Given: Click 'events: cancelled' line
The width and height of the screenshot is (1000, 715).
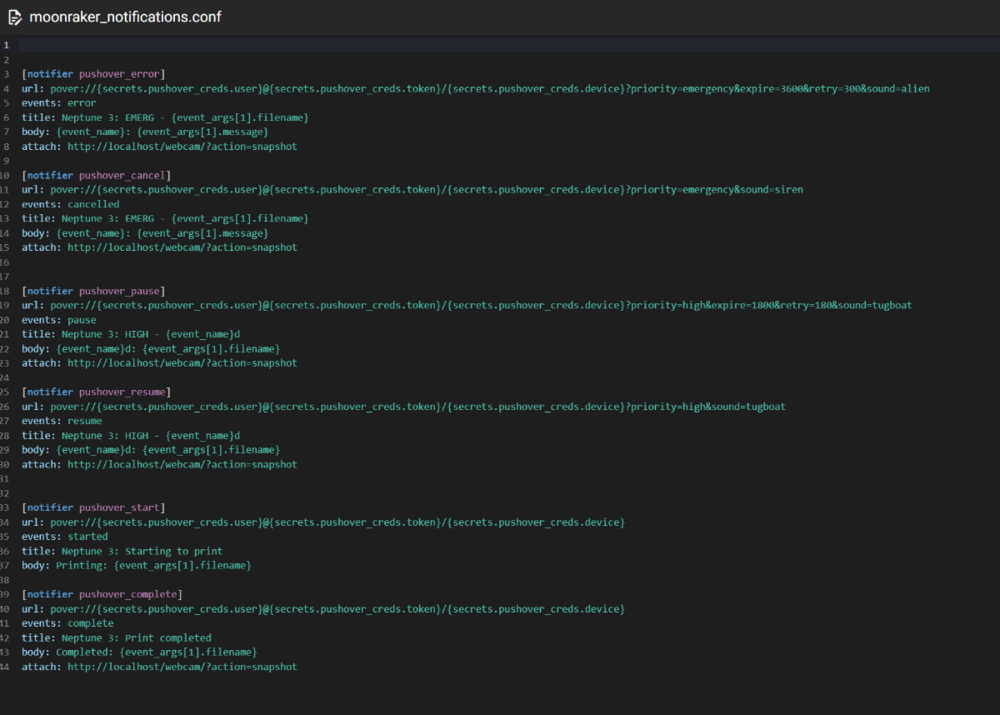Looking at the screenshot, I should click(70, 204).
